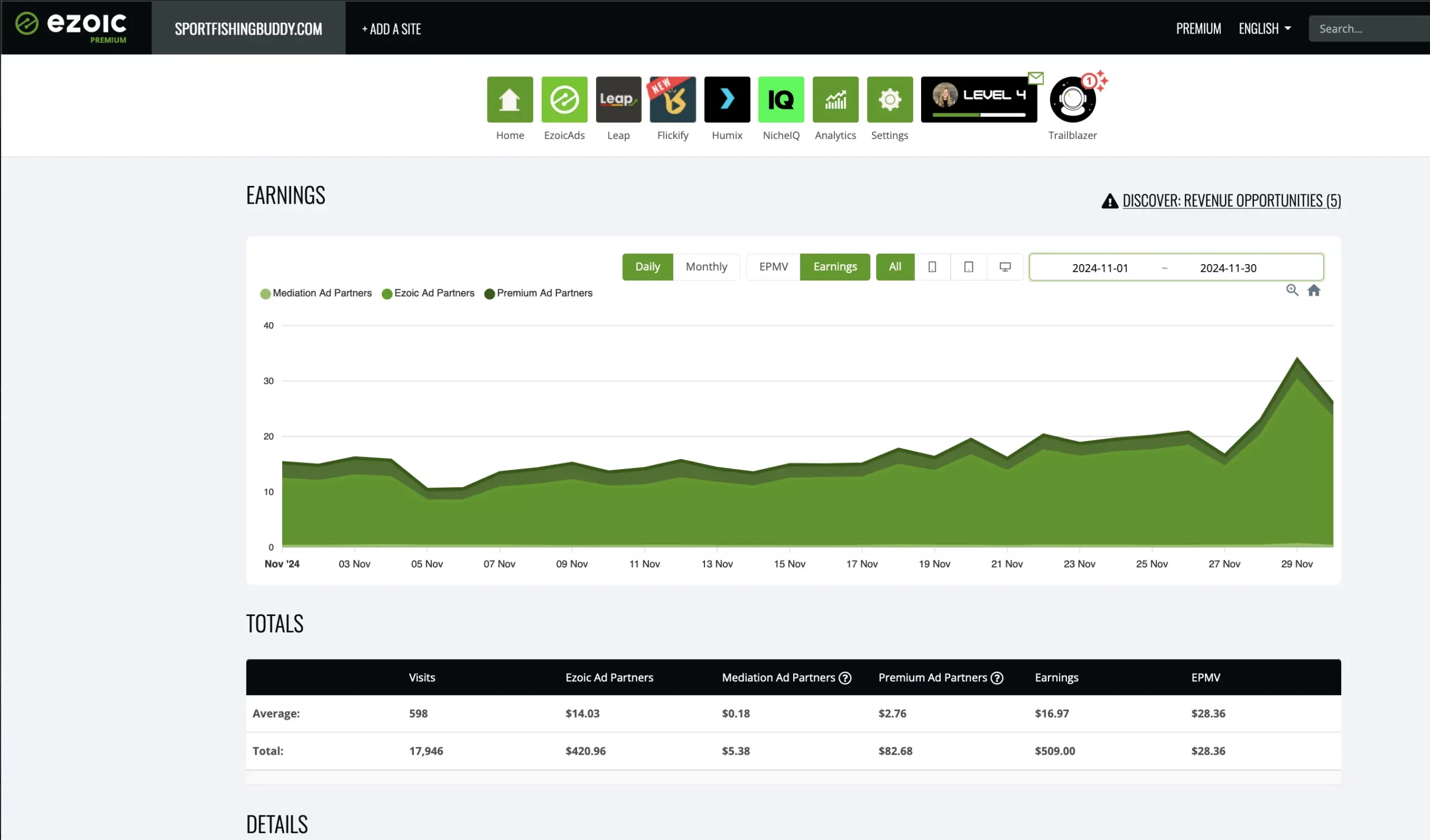Click the revenue opportunities warning icon

click(1109, 201)
